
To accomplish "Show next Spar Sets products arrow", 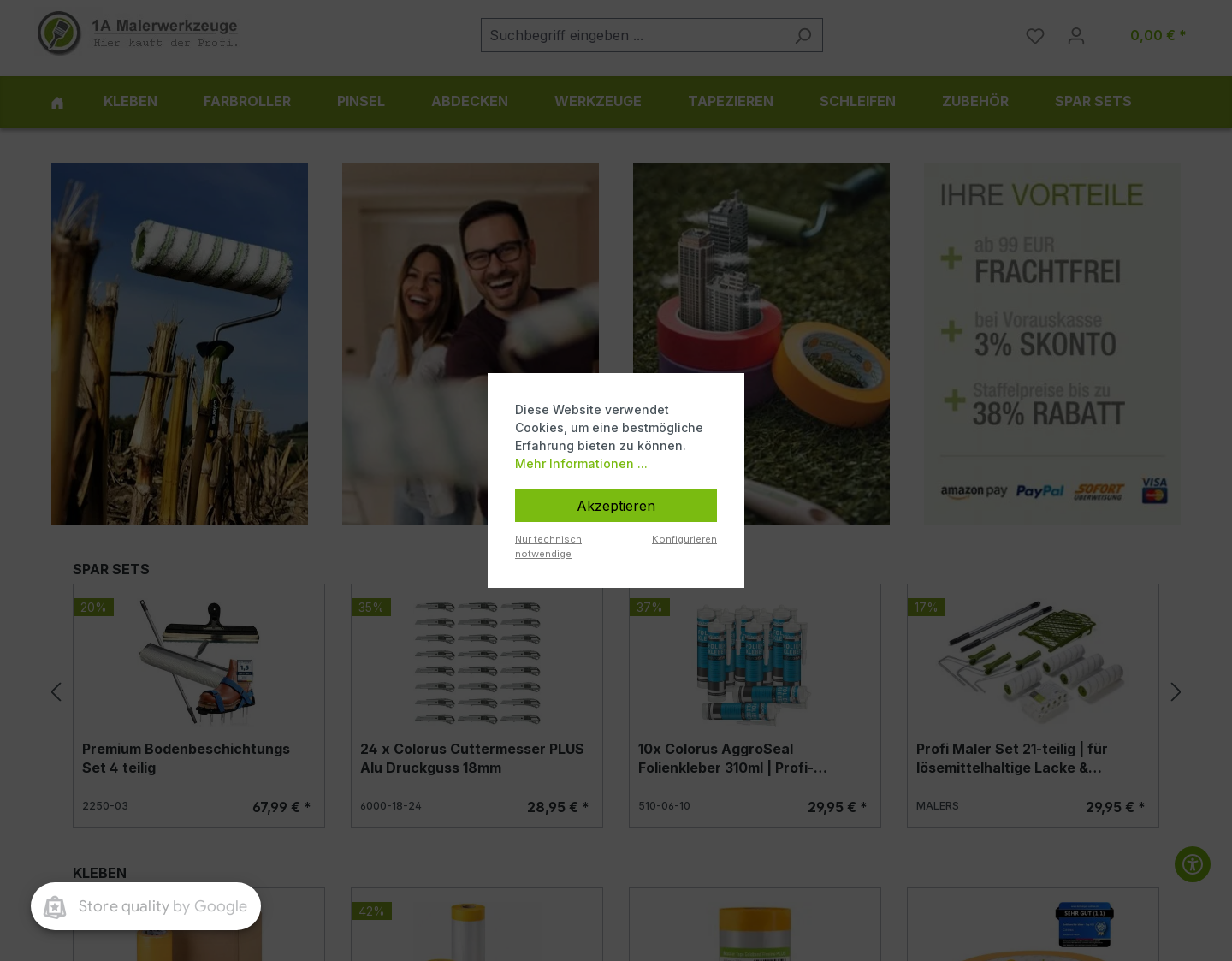I will point(1176,691).
